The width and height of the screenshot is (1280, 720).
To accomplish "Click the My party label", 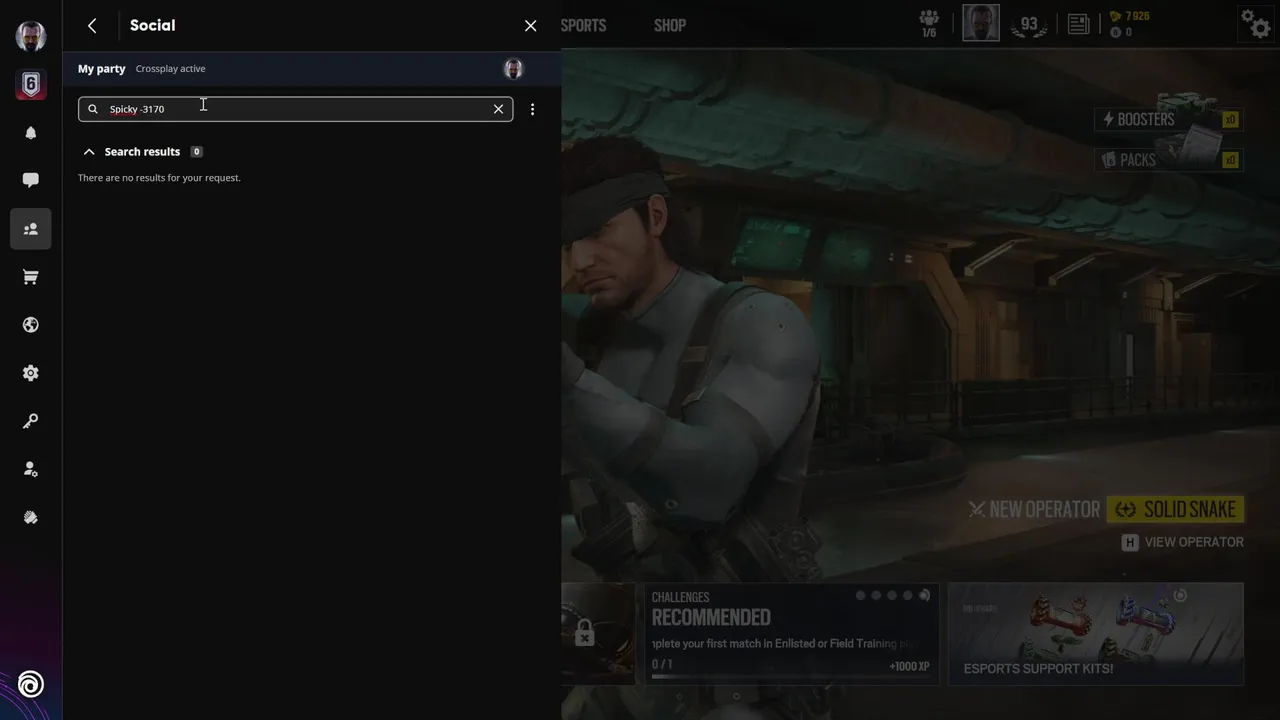I will pyautogui.click(x=102, y=69).
